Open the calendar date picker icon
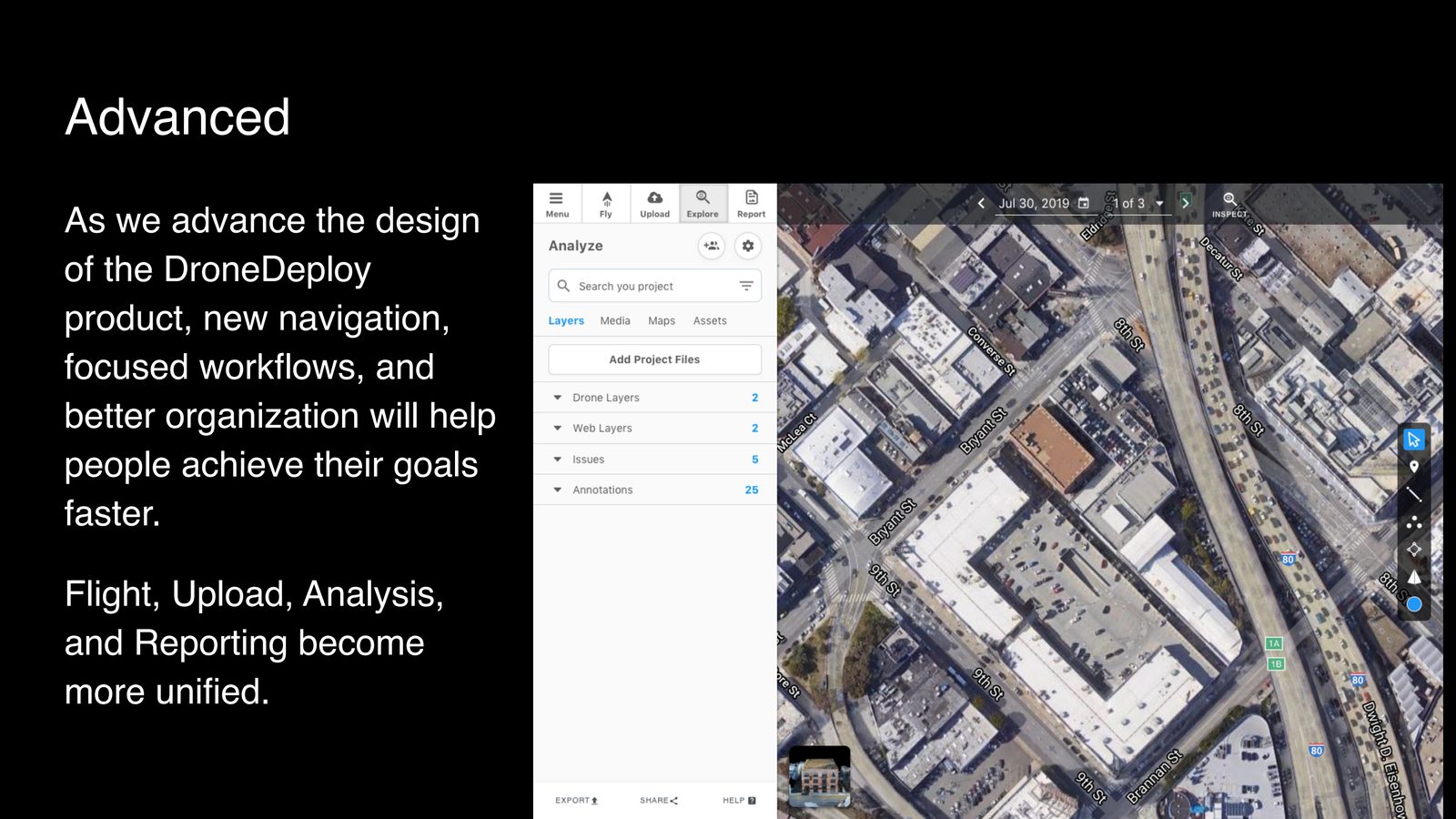 pyautogui.click(x=1084, y=204)
